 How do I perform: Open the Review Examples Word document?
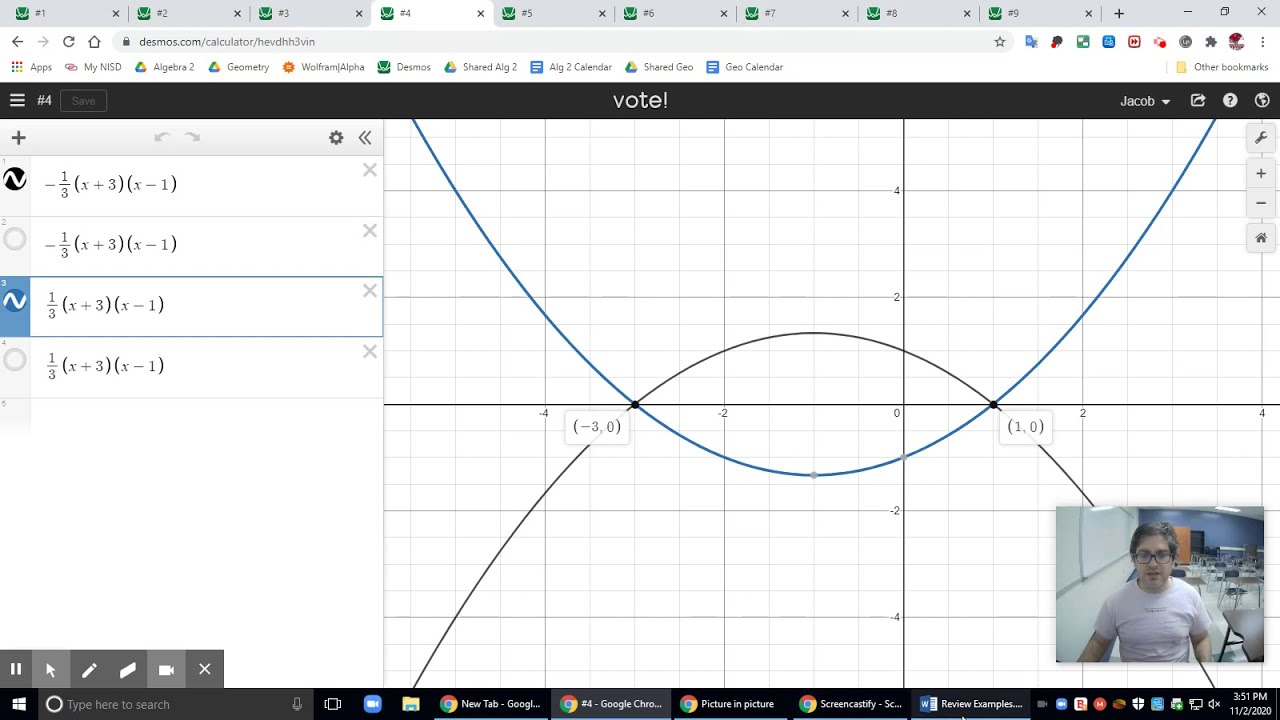[x=971, y=704]
